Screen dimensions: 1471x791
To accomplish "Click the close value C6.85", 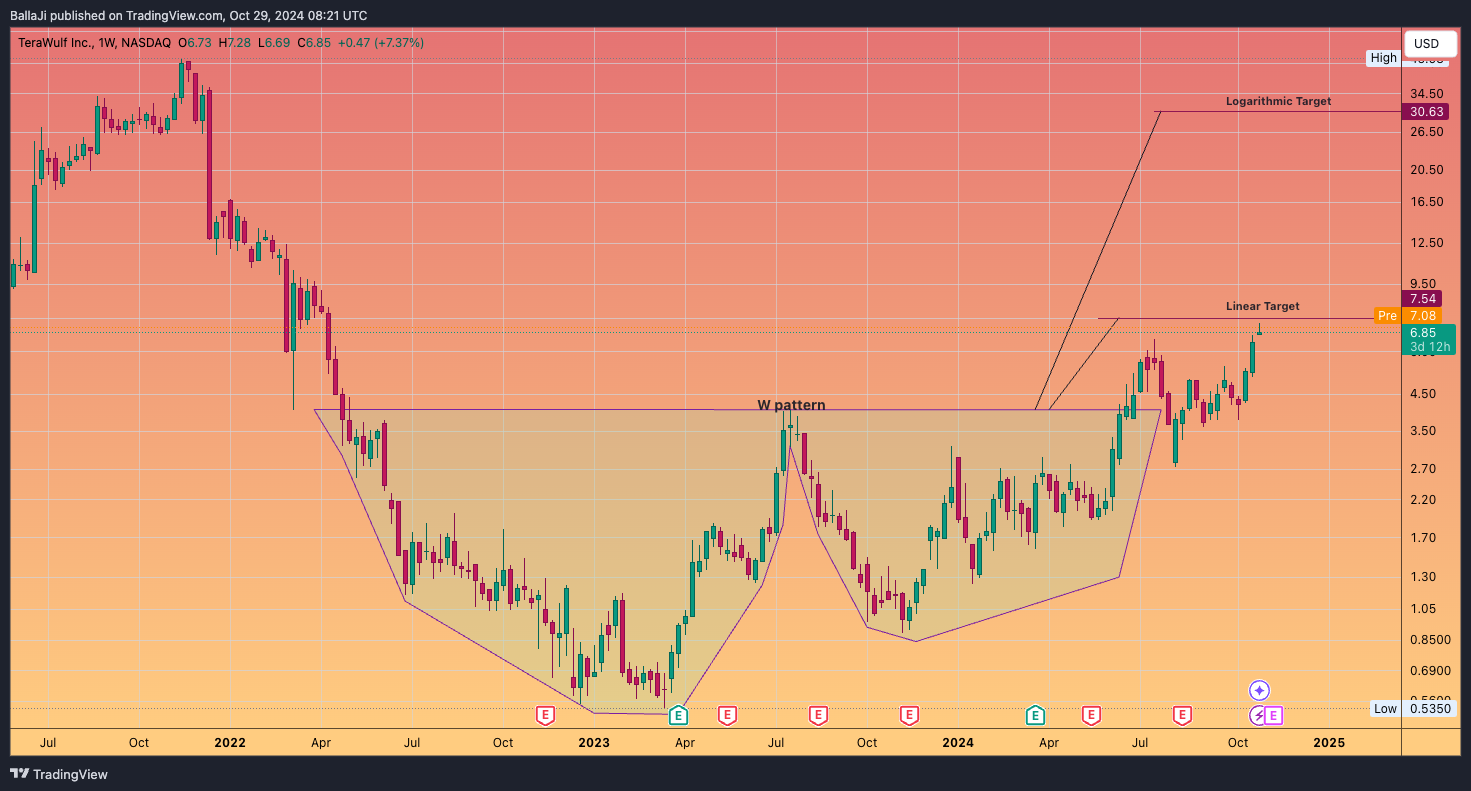I will pyautogui.click(x=314, y=43).
